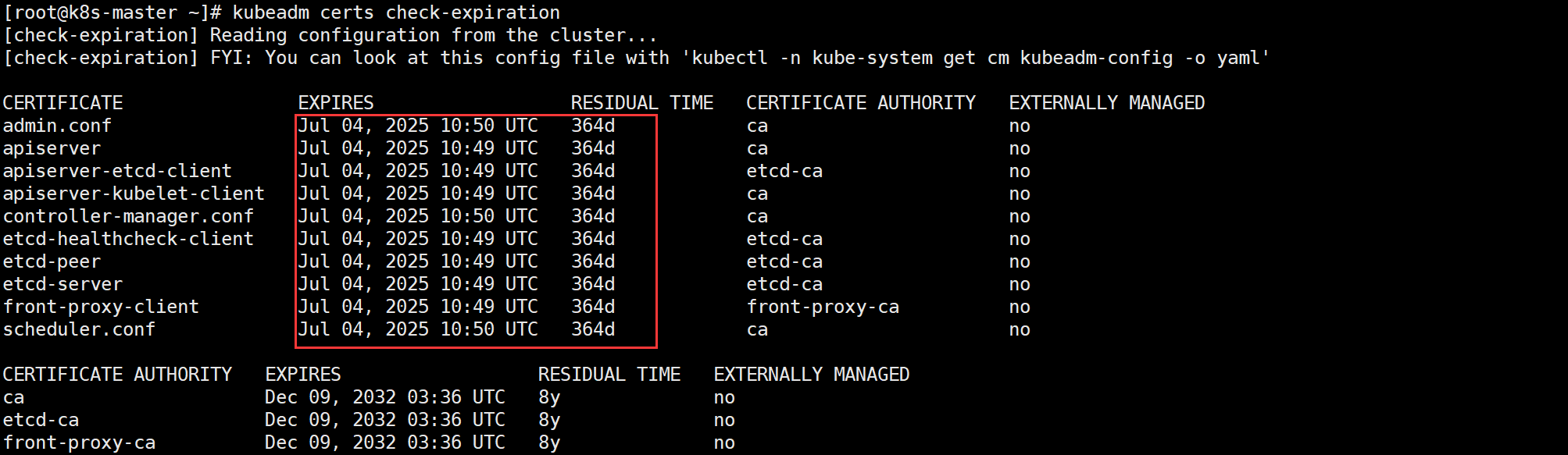Click the EXTERNALLY MANAGED header of the upper table

click(1106, 103)
